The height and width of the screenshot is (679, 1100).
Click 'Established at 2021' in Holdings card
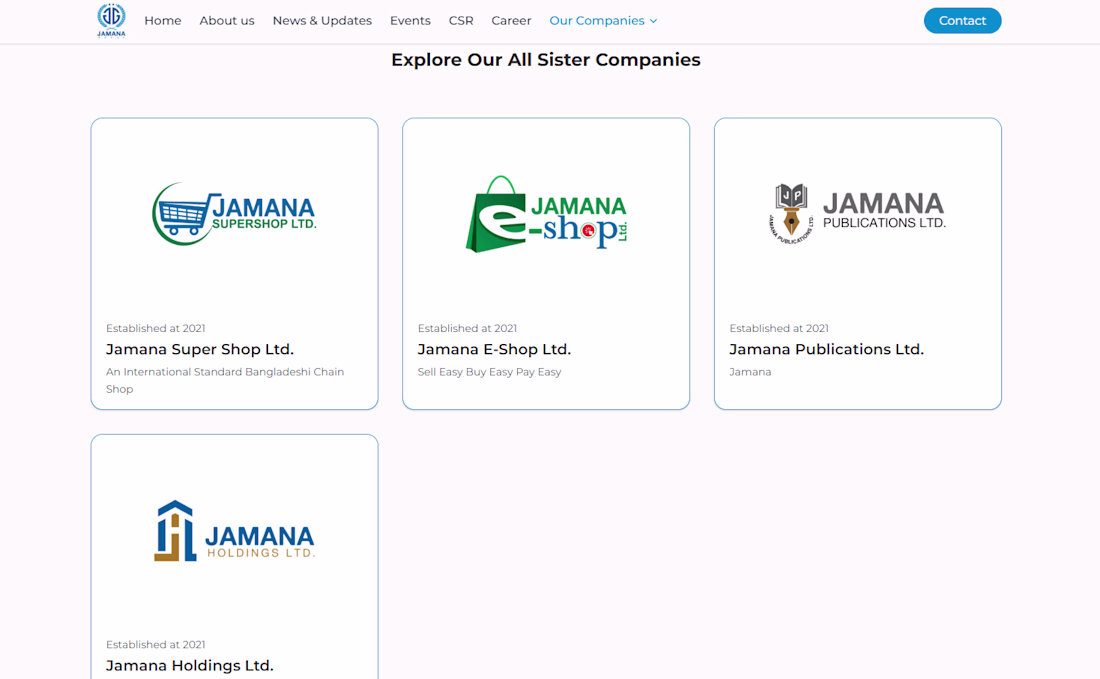(156, 645)
